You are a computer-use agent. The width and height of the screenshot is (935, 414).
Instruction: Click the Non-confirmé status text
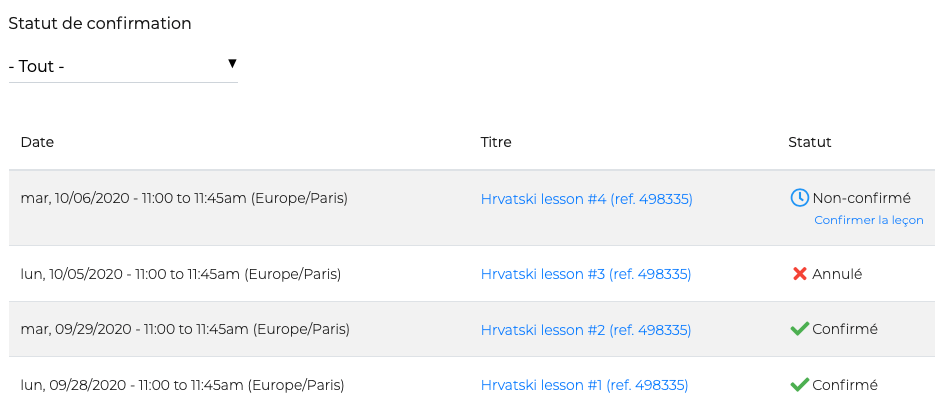[x=861, y=198]
